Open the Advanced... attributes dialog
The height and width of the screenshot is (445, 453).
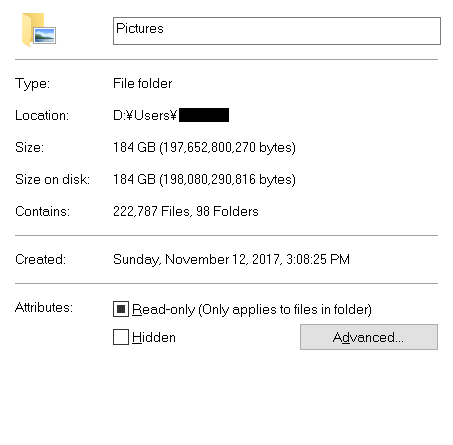369,337
